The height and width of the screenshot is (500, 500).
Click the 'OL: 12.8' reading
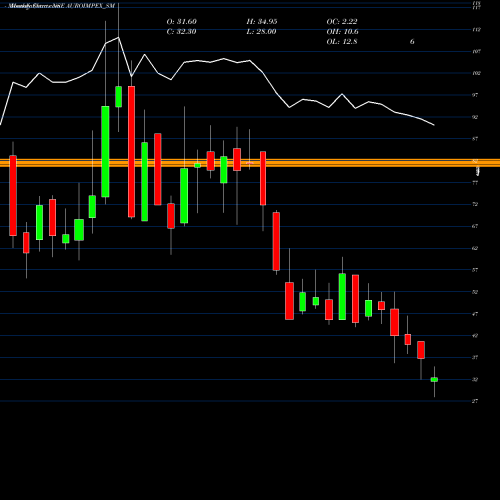[342, 42]
